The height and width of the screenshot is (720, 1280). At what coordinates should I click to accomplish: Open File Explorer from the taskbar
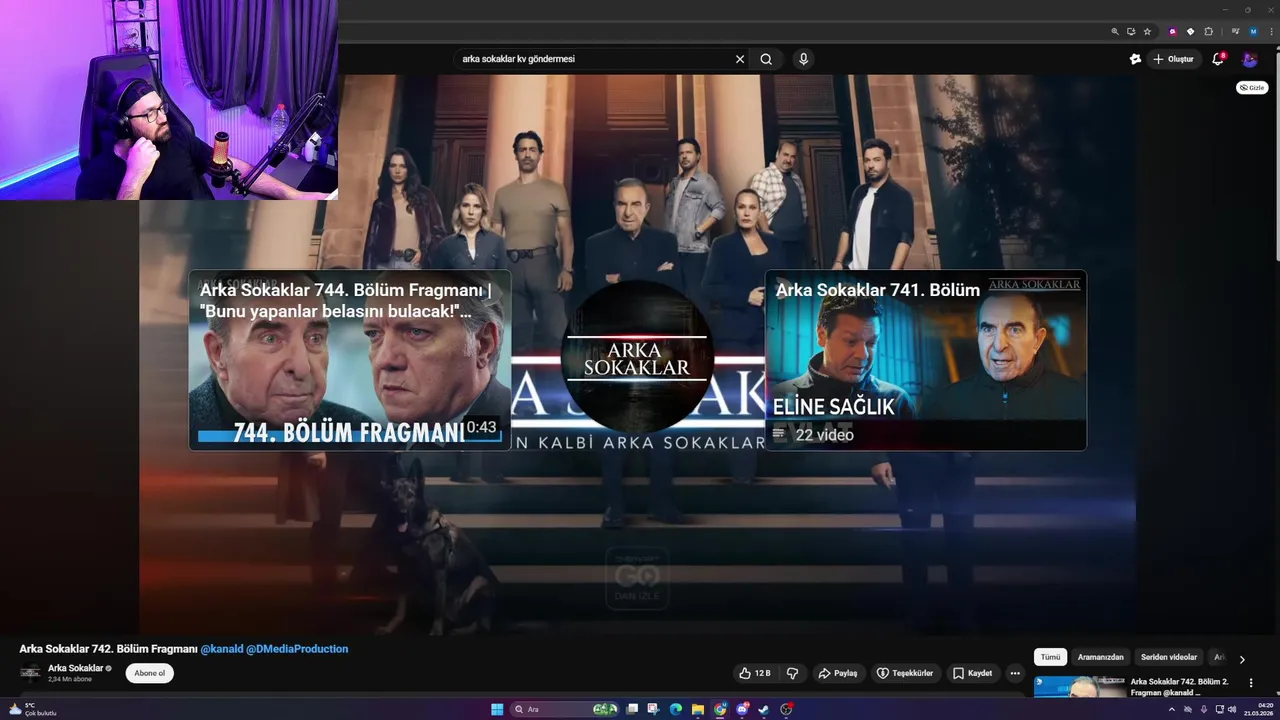click(698, 709)
